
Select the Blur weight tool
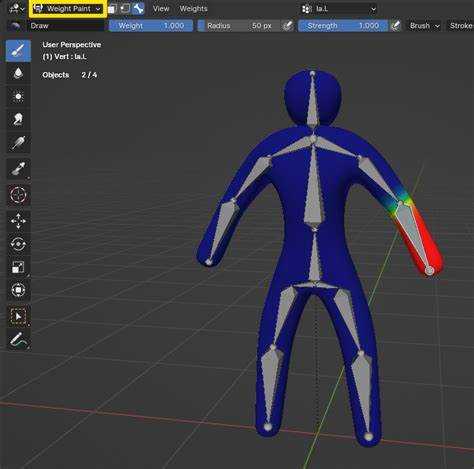click(x=18, y=73)
